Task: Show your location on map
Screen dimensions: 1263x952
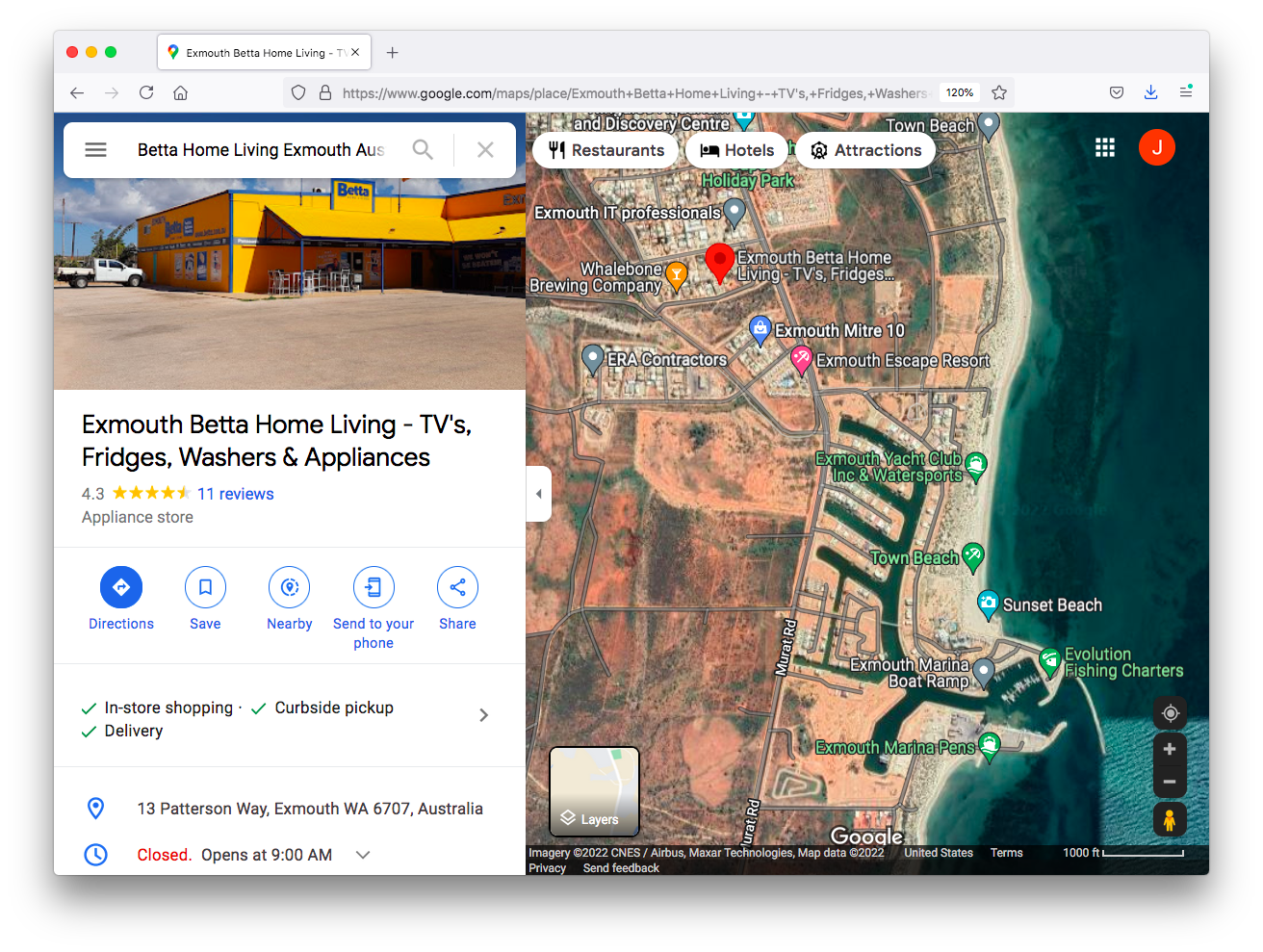Action: 1170,713
